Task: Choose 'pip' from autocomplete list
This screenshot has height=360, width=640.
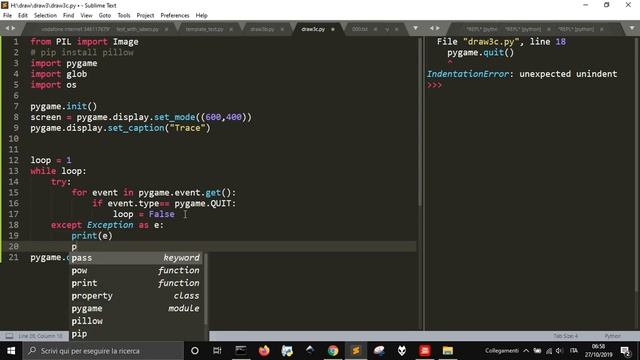Action: click(x=136, y=334)
